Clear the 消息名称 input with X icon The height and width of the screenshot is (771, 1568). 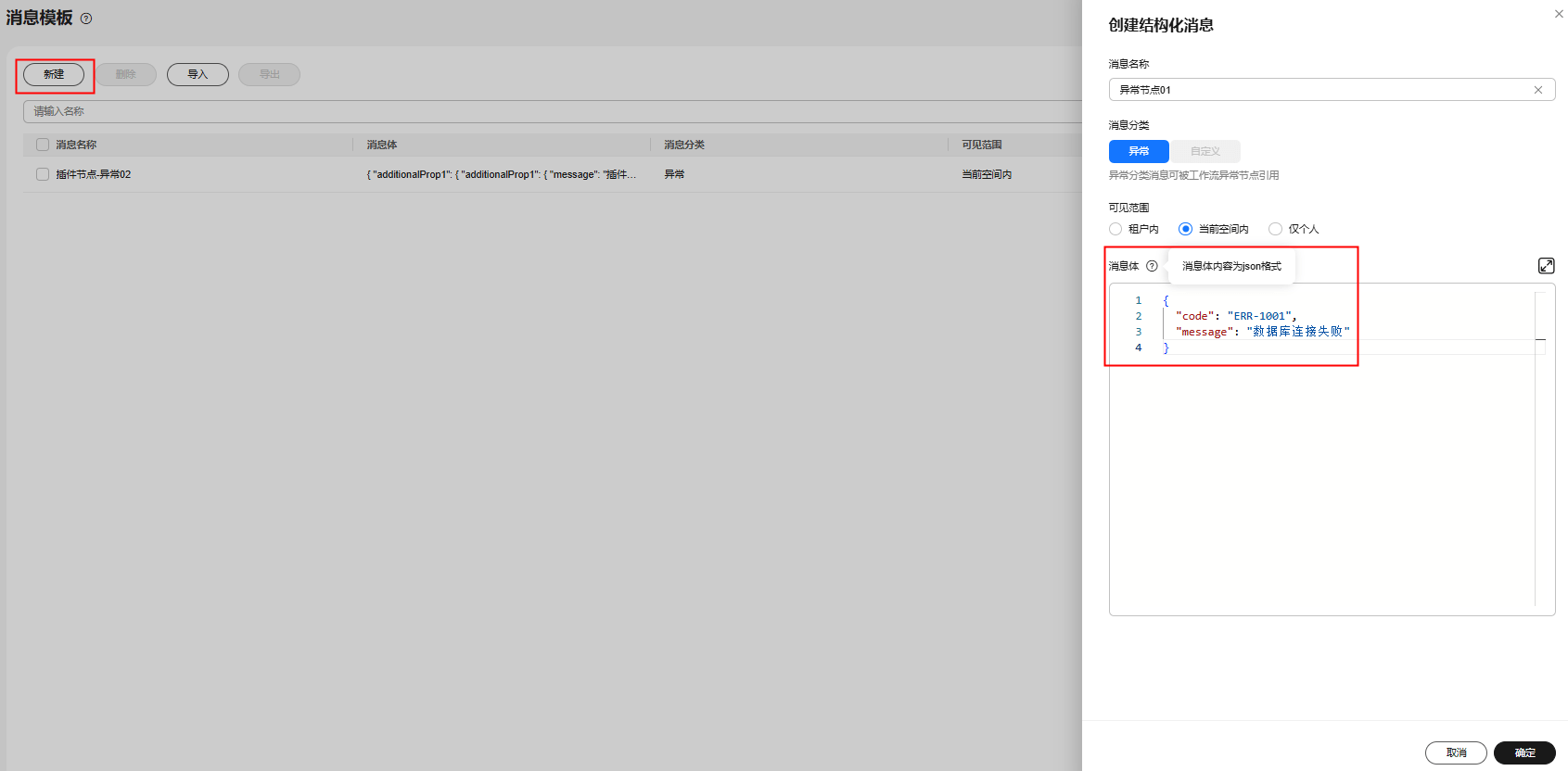pos(1538,90)
